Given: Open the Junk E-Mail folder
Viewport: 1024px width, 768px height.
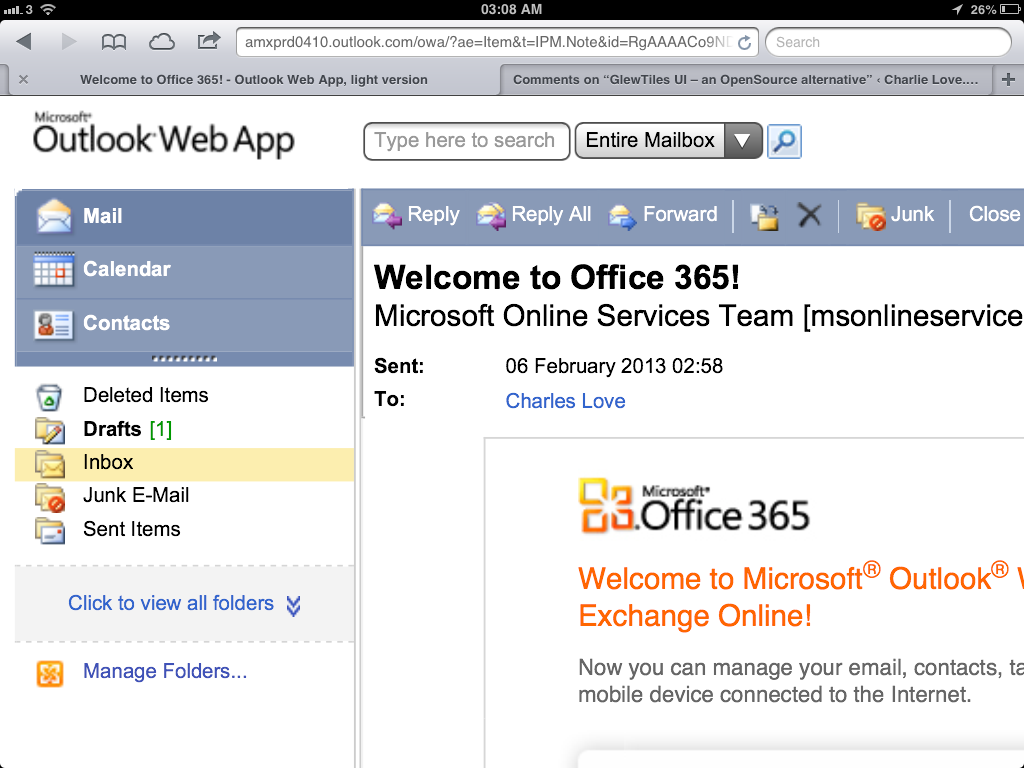Looking at the screenshot, I should click(x=136, y=496).
